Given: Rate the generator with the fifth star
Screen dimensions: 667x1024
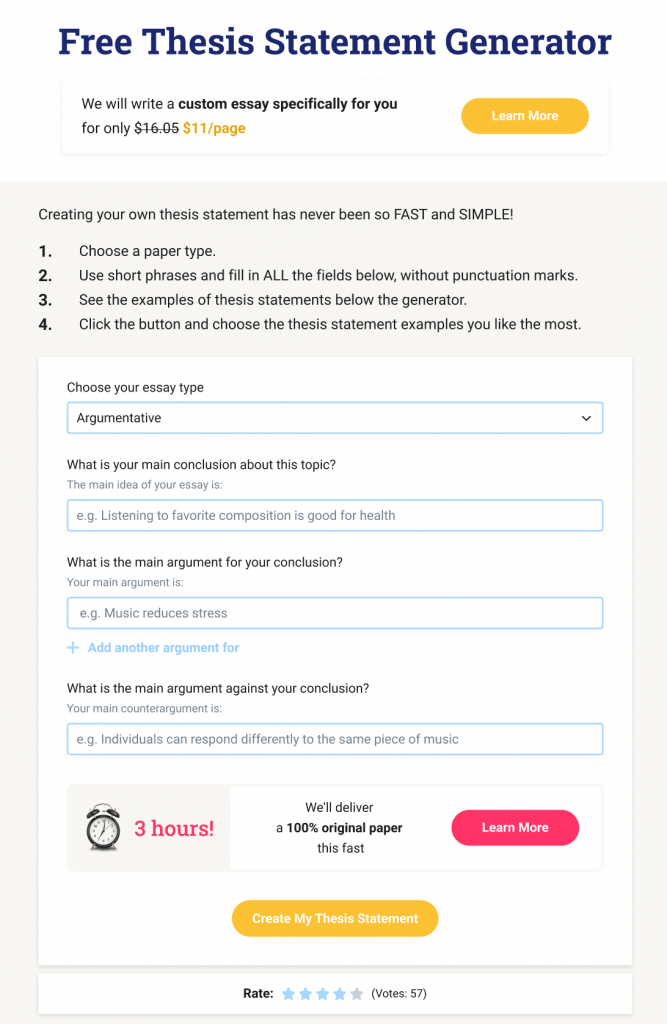Looking at the screenshot, I should [x=356, y=993].
